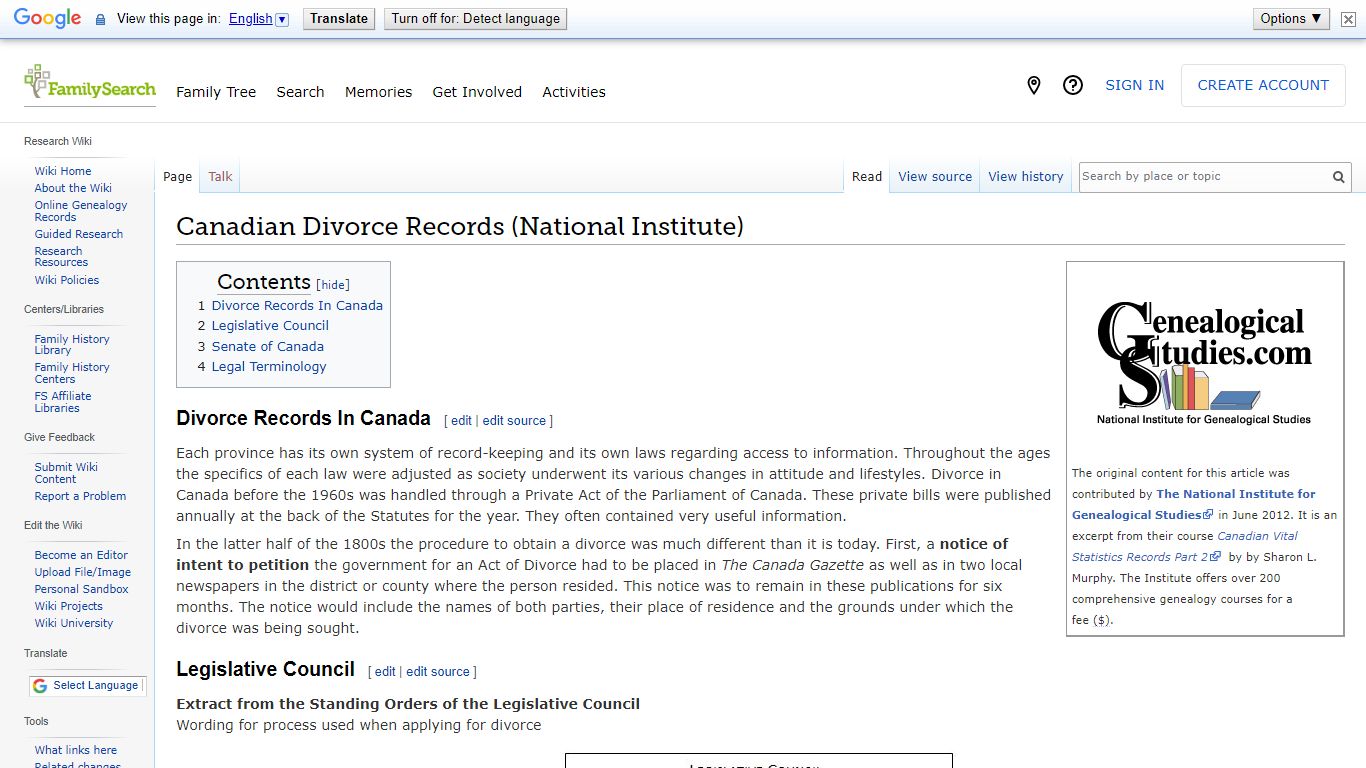This screenshot has width=1366, height=768.
Task: Open Online Genealogy Records sidebar link
Action: pyautogui.click(x=81, y=211)
